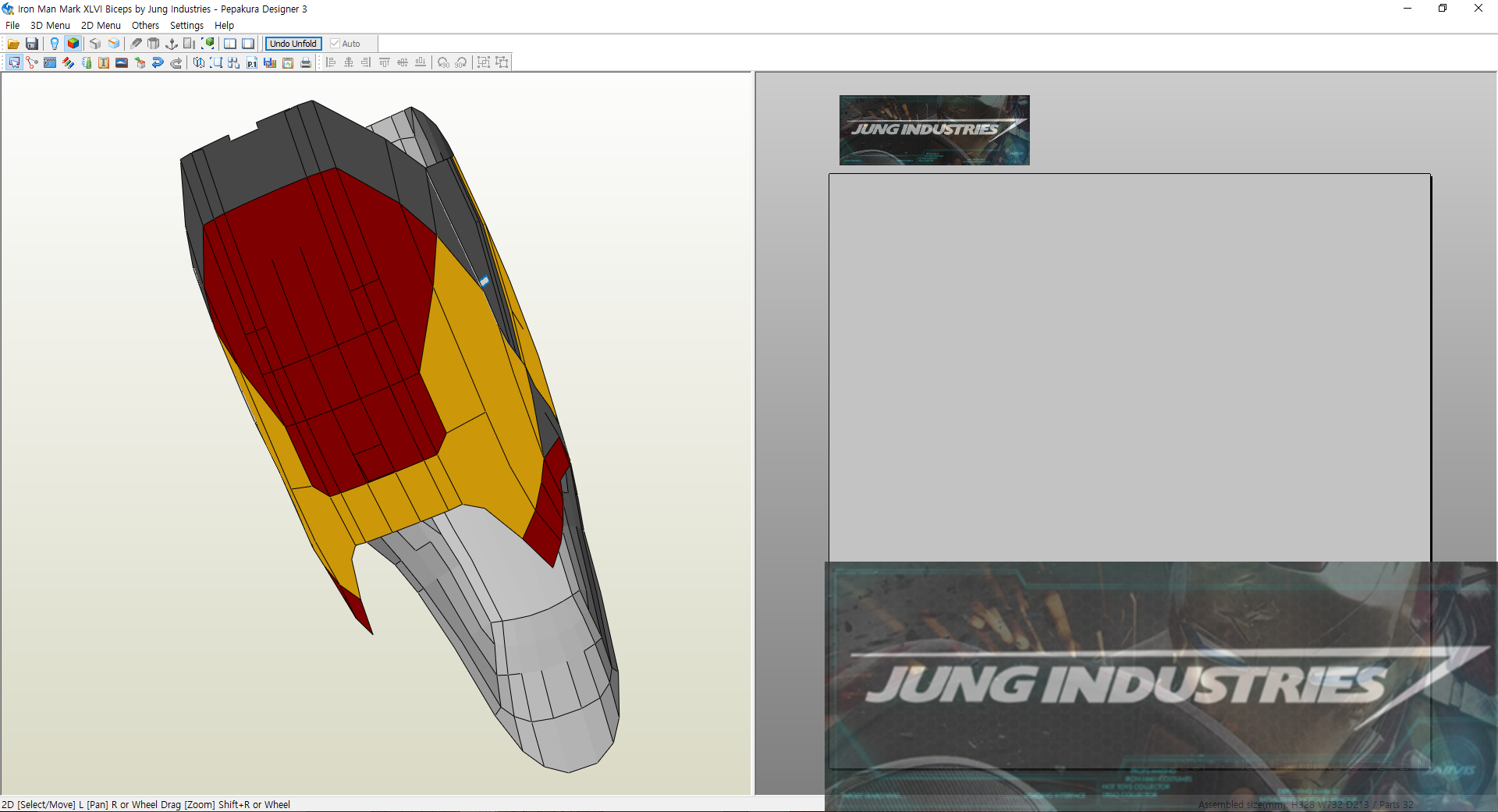This screenshot has height=812, width=1498.
Task: Open the 3D Menu
Action: [x=50, y=25]
